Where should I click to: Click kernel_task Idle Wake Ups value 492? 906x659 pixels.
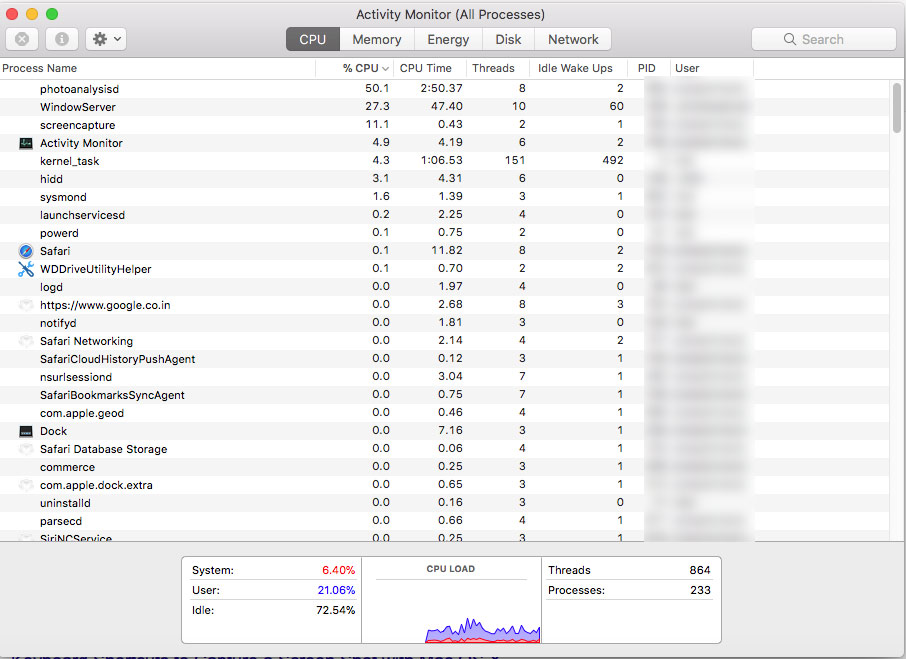613,161
